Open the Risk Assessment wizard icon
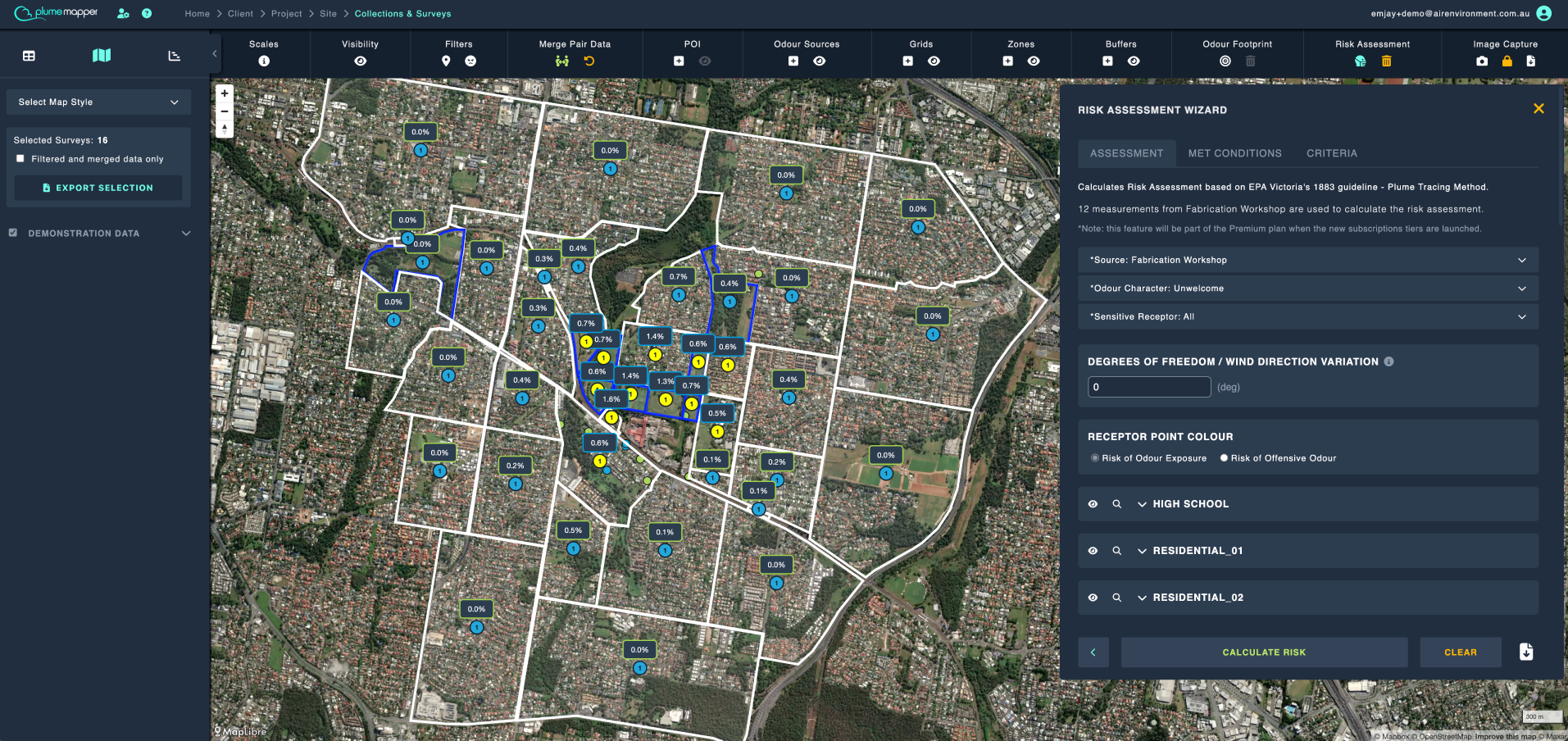This screenshot has width=1568, height=741. click(x=1360, y=61)
